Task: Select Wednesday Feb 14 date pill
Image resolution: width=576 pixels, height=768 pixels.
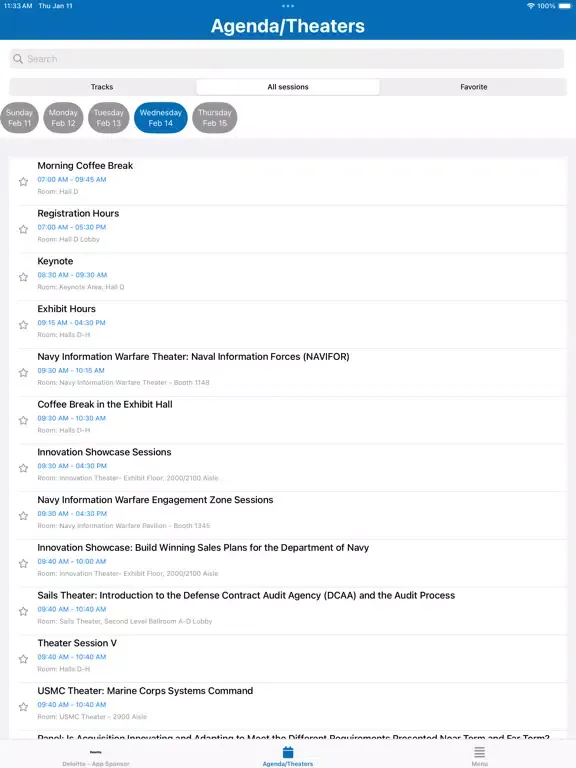Action: (161, 118)
